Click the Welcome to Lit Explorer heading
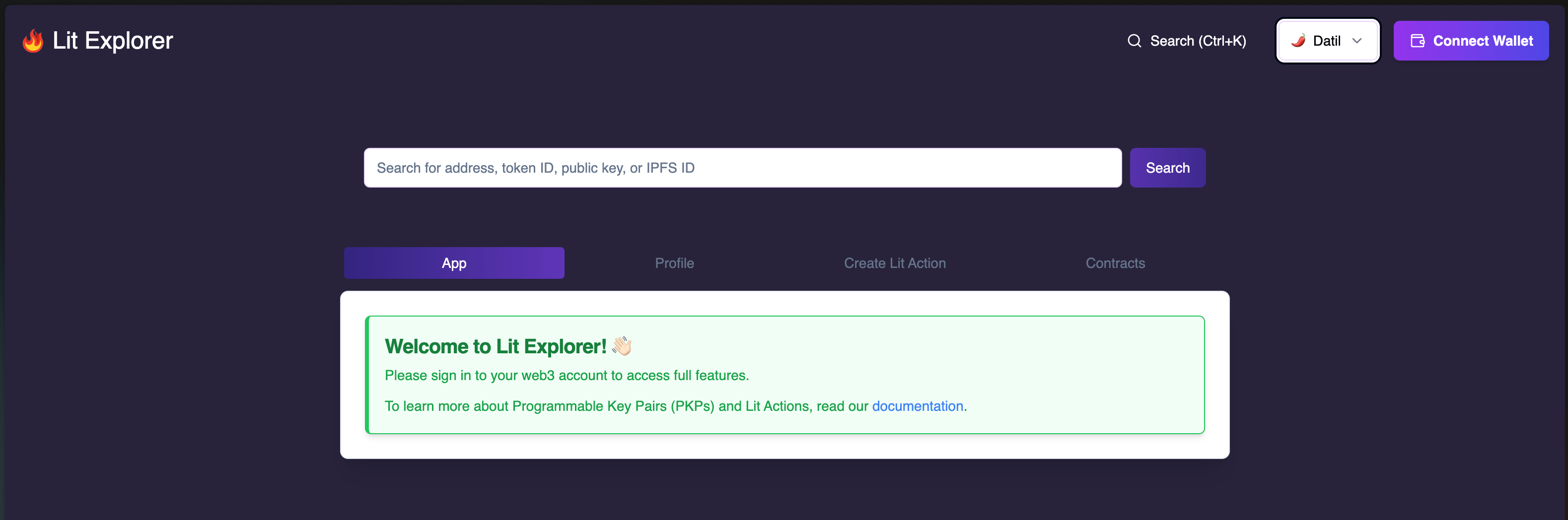 [x=495, y=346]
